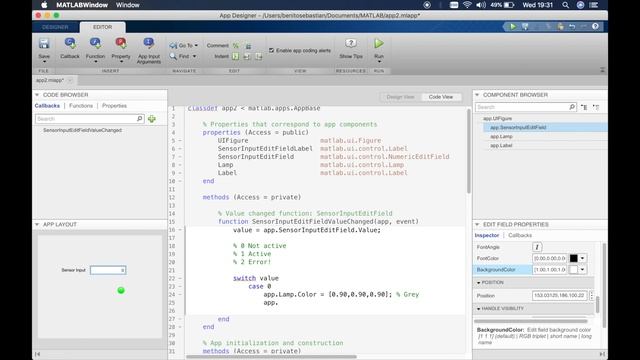
Task: Open the Property dropdown arrow
Action: point(121,62)
